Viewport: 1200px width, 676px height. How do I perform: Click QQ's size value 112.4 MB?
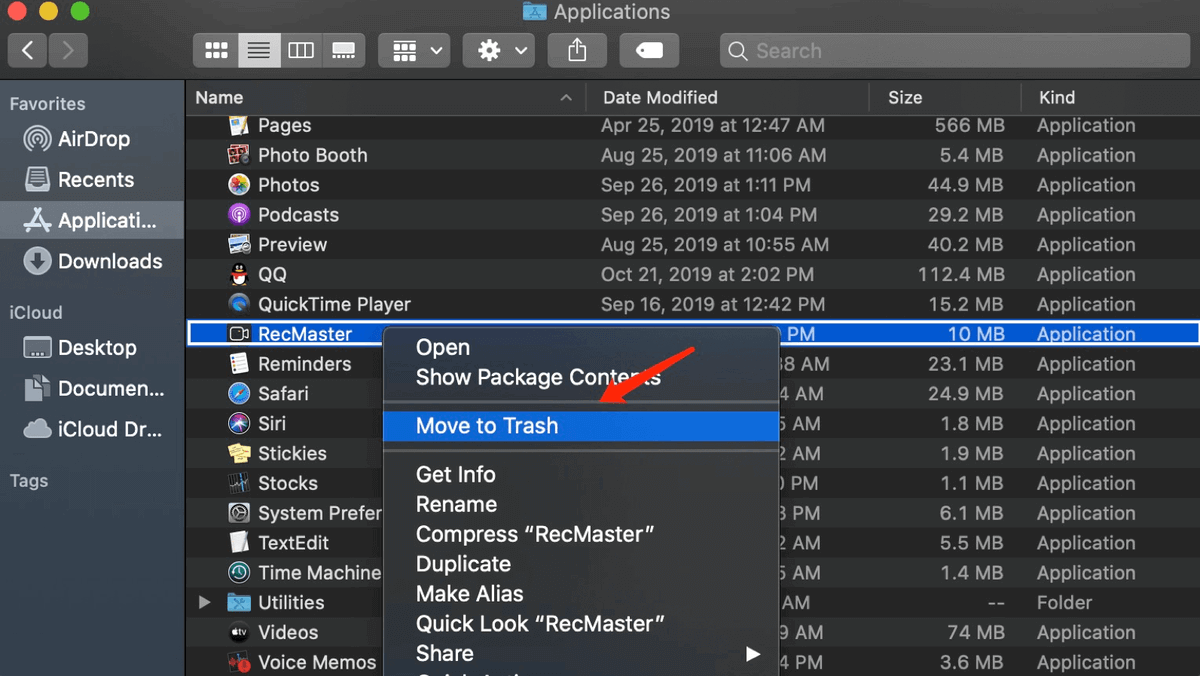coord(960,274)
